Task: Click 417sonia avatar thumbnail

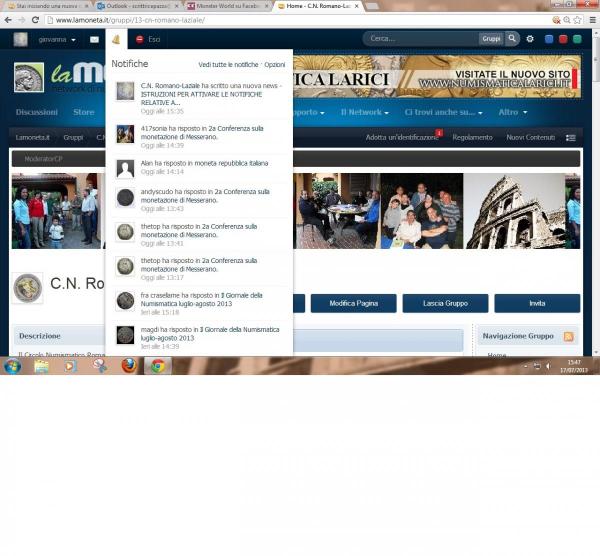Action: (126, 134)
